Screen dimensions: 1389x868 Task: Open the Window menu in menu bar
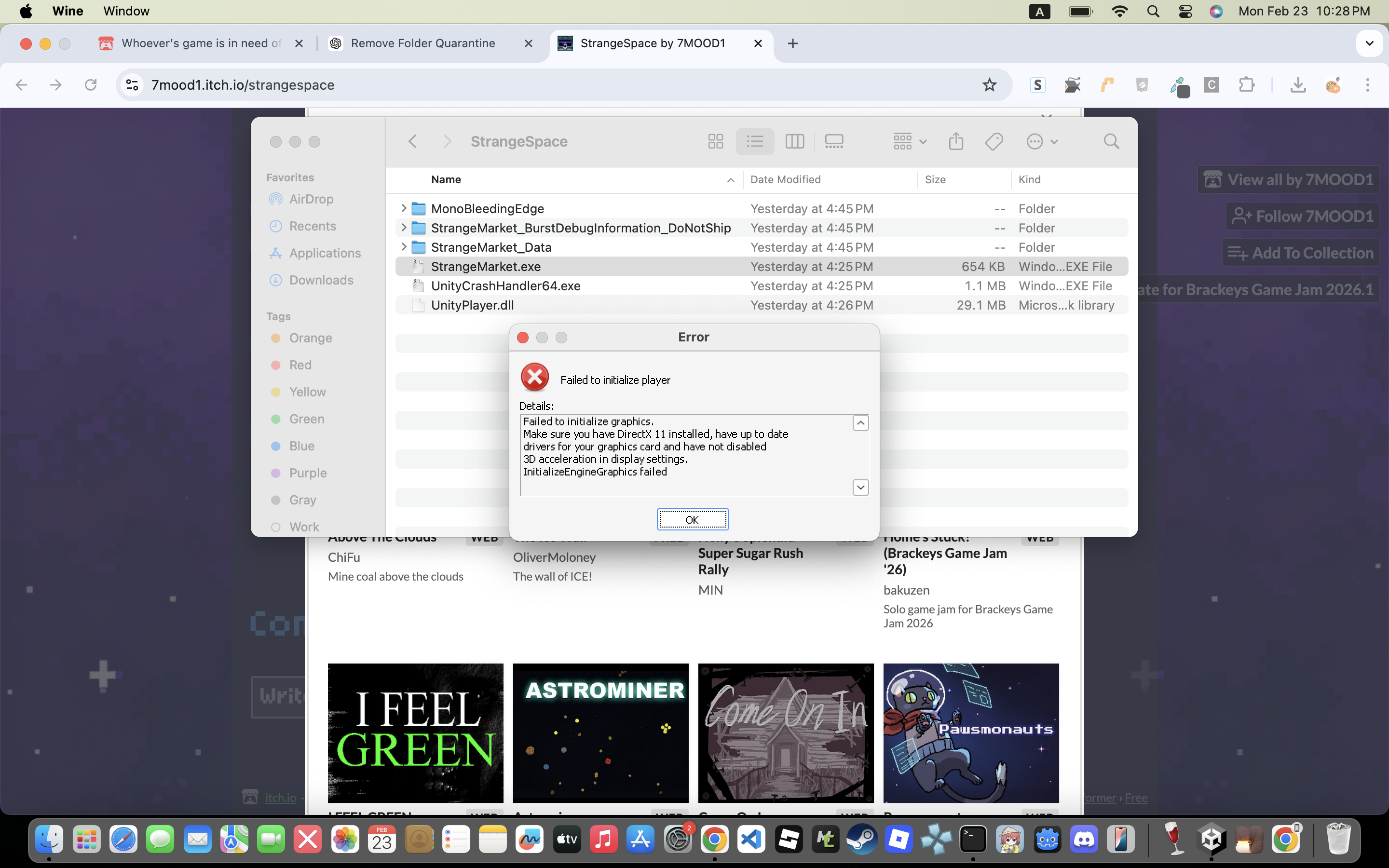(126, 11)
